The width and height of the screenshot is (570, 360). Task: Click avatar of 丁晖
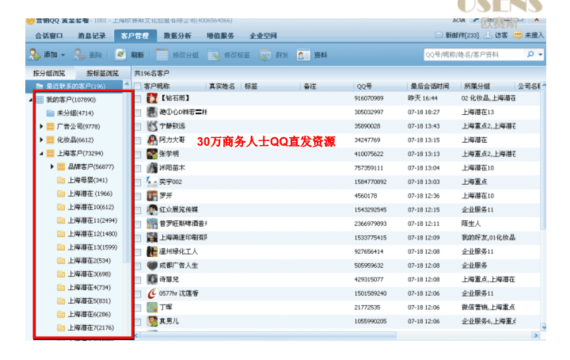[152, 307]
